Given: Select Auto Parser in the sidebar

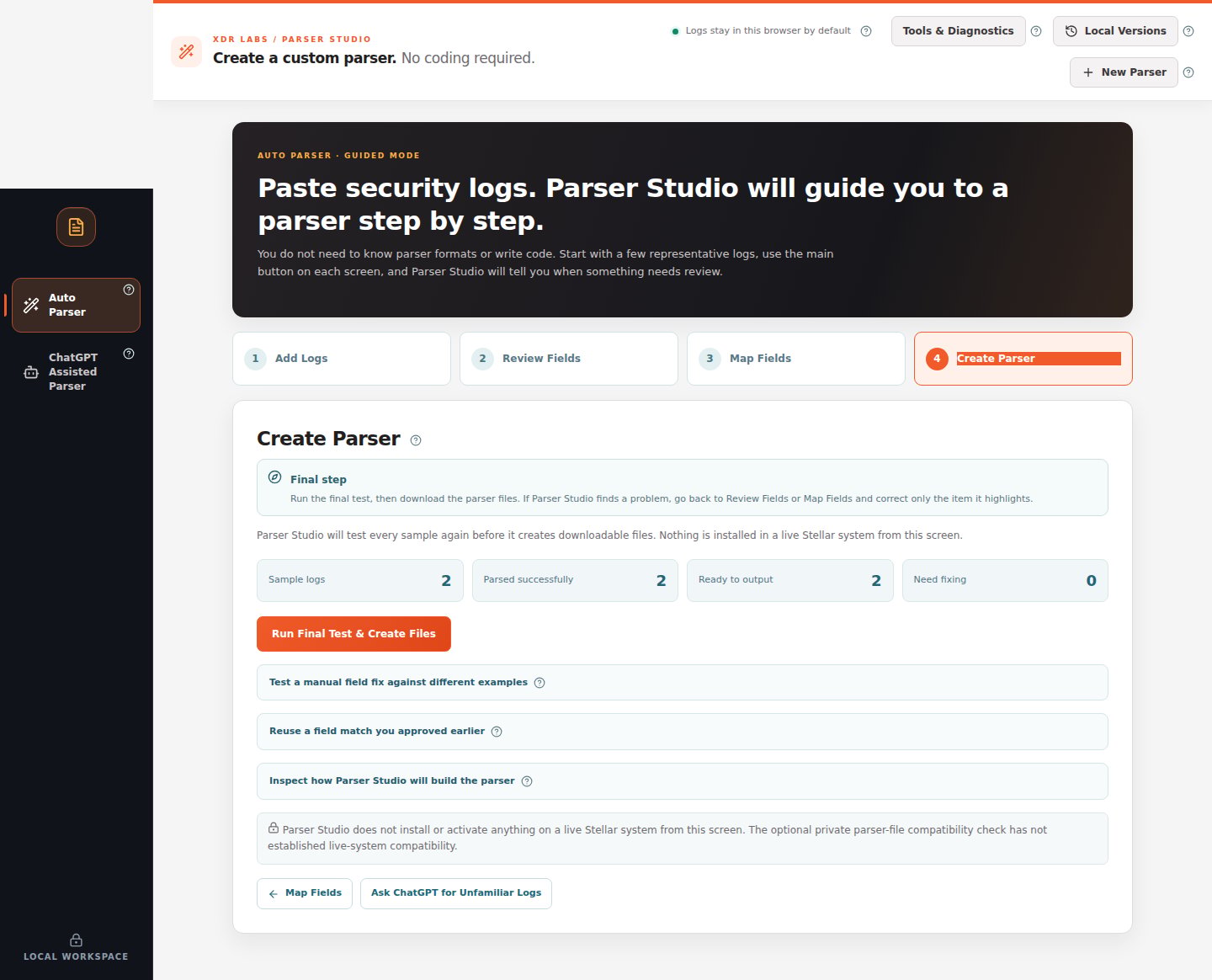Looking at the screenshot, I should (76, 305).
